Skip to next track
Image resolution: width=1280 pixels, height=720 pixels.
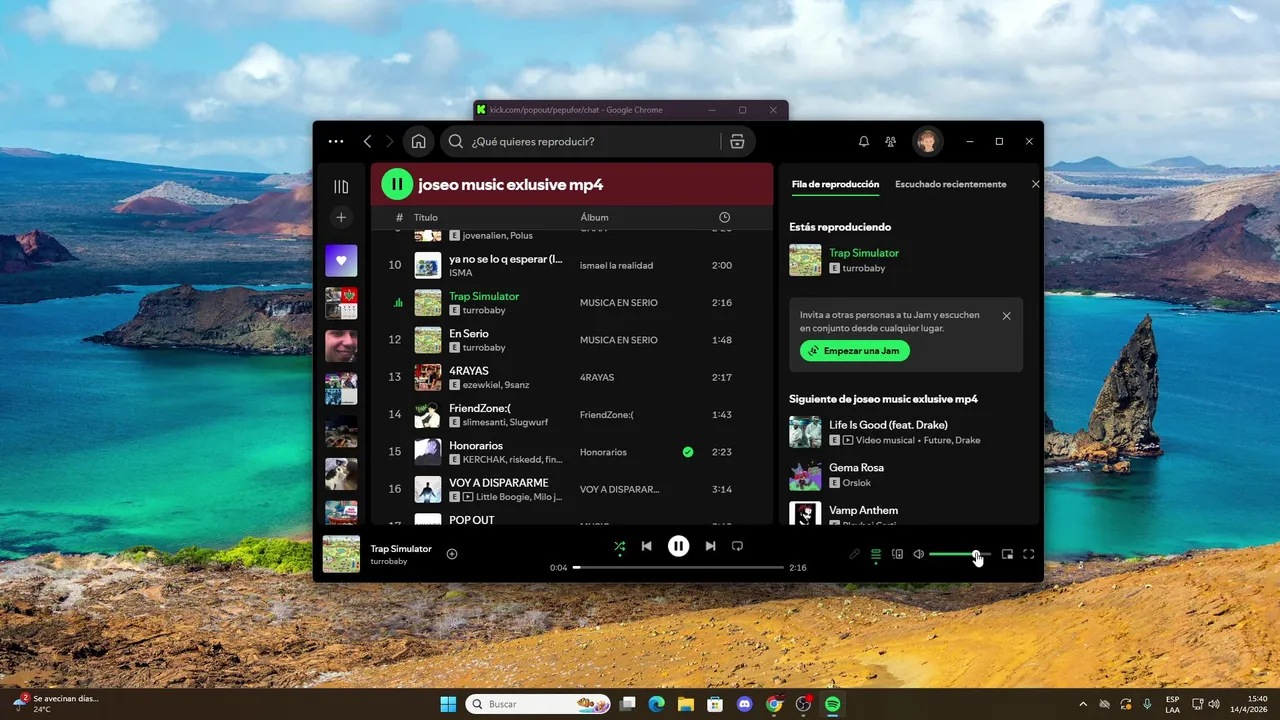(710, 546)
